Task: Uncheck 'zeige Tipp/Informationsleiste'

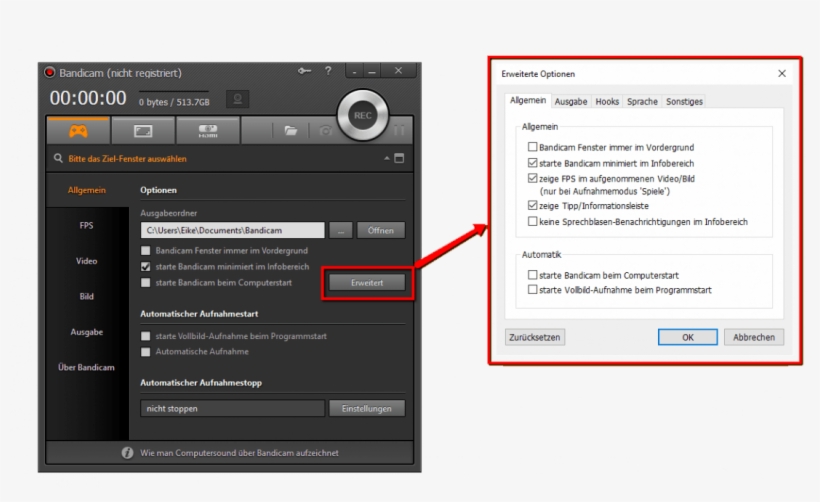Action: (x=532, y=205)
